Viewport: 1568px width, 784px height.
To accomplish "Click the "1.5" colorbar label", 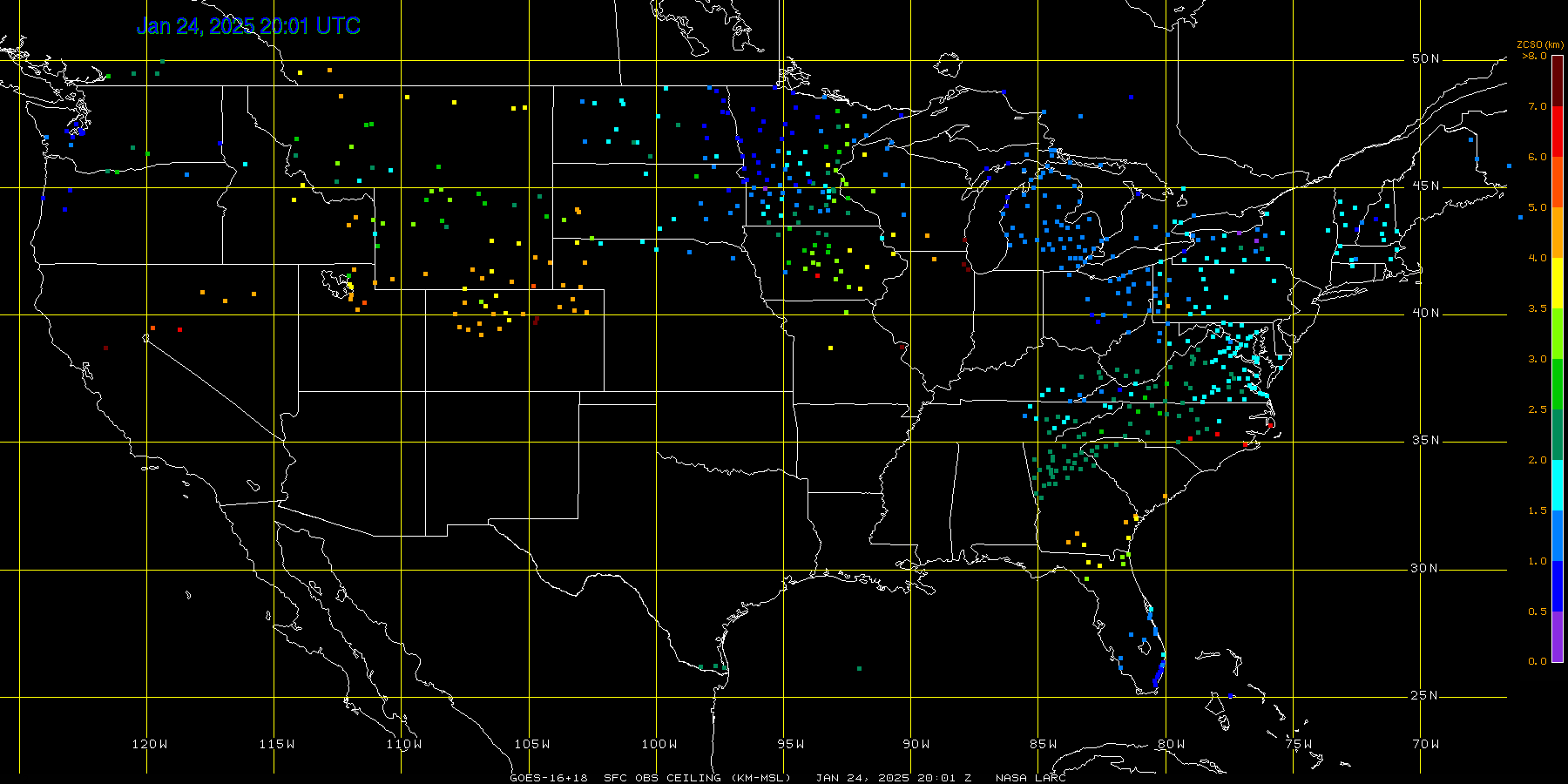I will tap(1538, 510).
